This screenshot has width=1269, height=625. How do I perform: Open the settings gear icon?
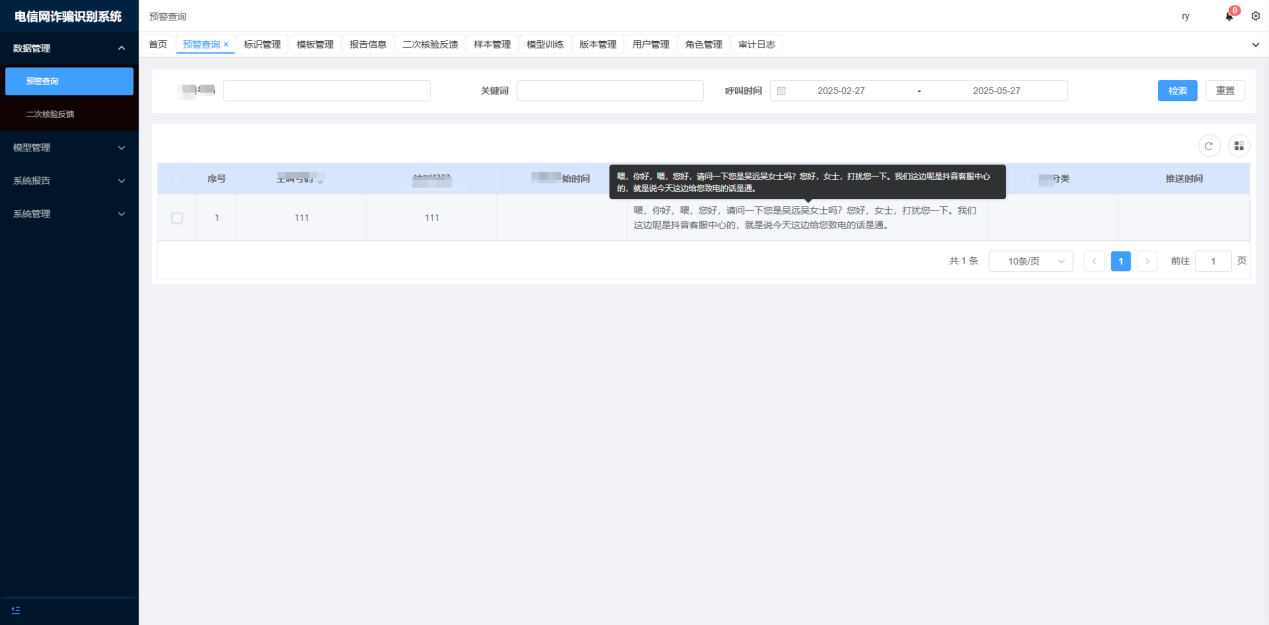(1255, 16)
